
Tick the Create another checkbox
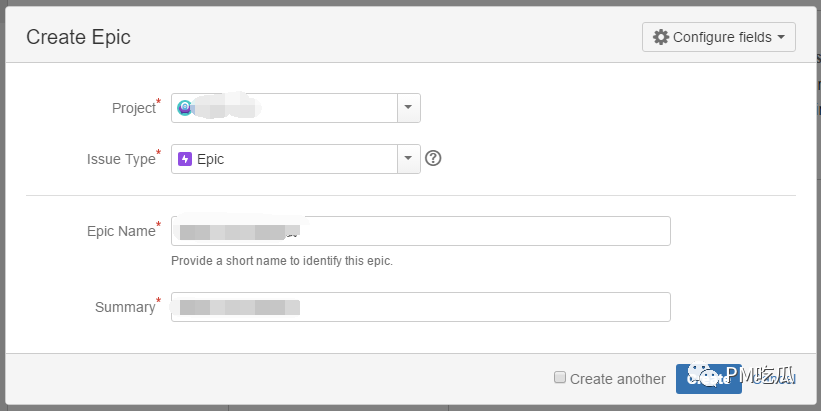(560, 377)
